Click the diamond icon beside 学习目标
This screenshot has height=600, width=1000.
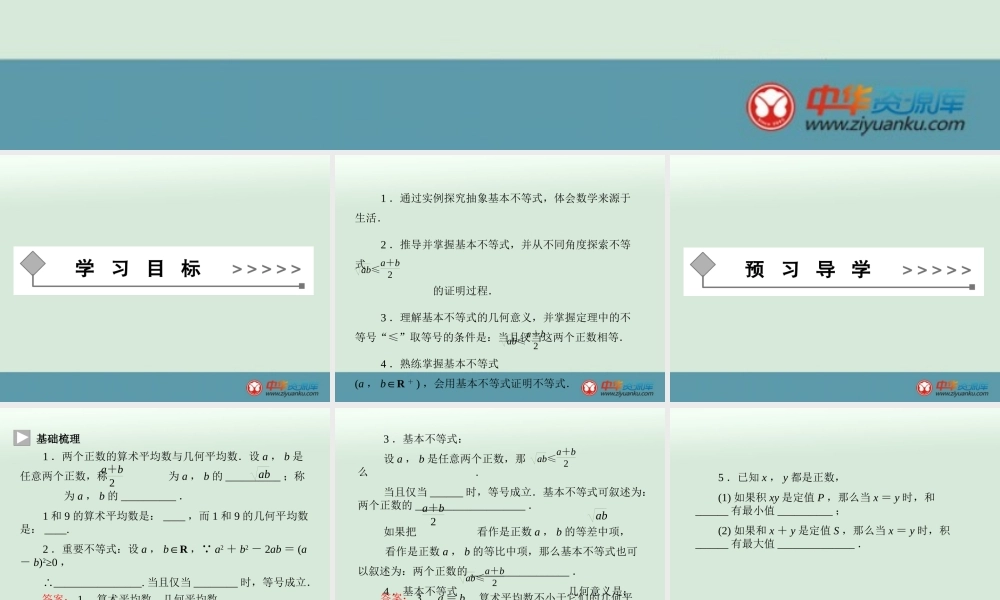click(x=33, y=263)
